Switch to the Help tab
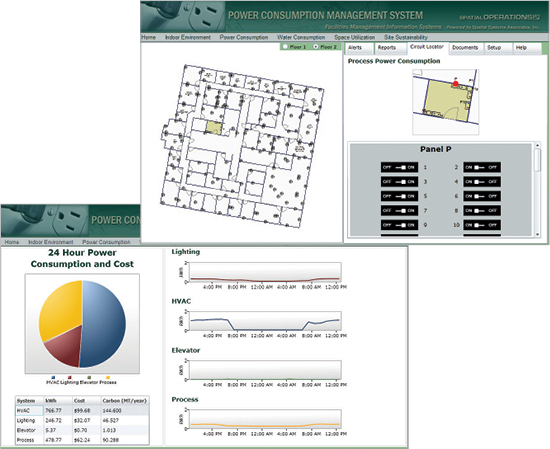Screen dimensions: 550x449 click(526, 48)
